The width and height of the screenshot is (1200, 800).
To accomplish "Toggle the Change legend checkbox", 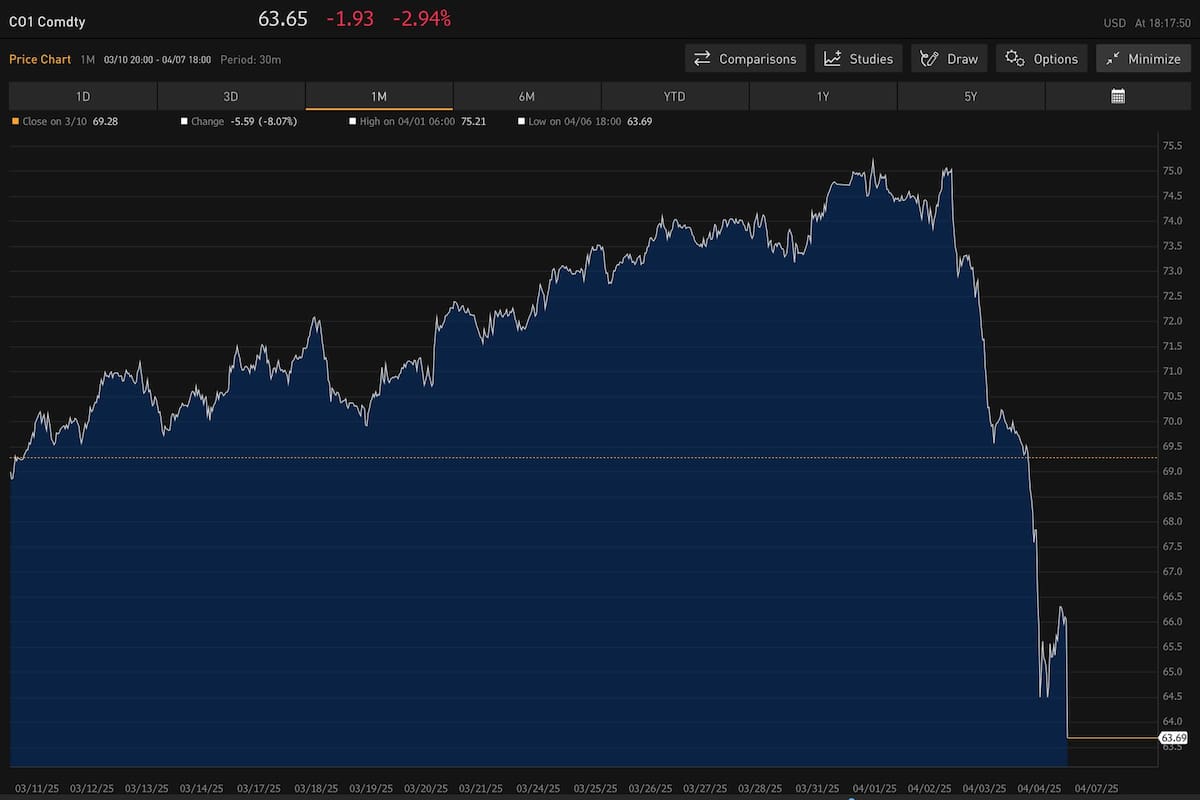I will [184, 121].
